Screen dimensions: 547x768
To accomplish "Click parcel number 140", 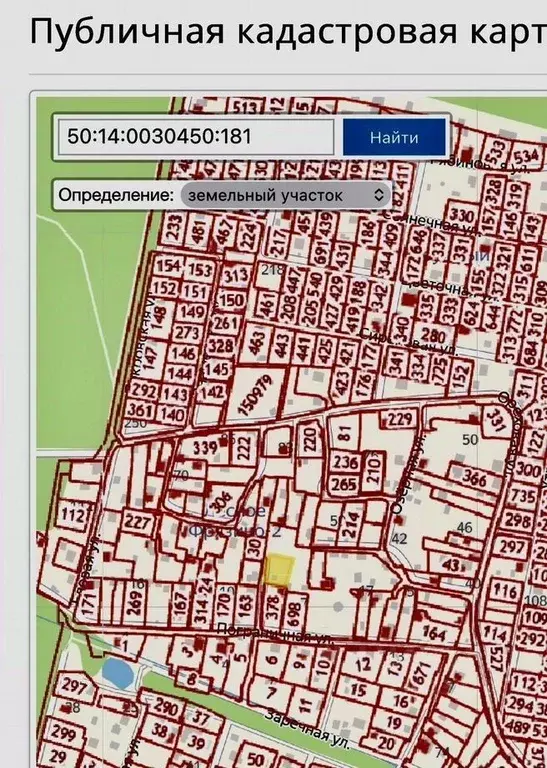I will [172, 415].
